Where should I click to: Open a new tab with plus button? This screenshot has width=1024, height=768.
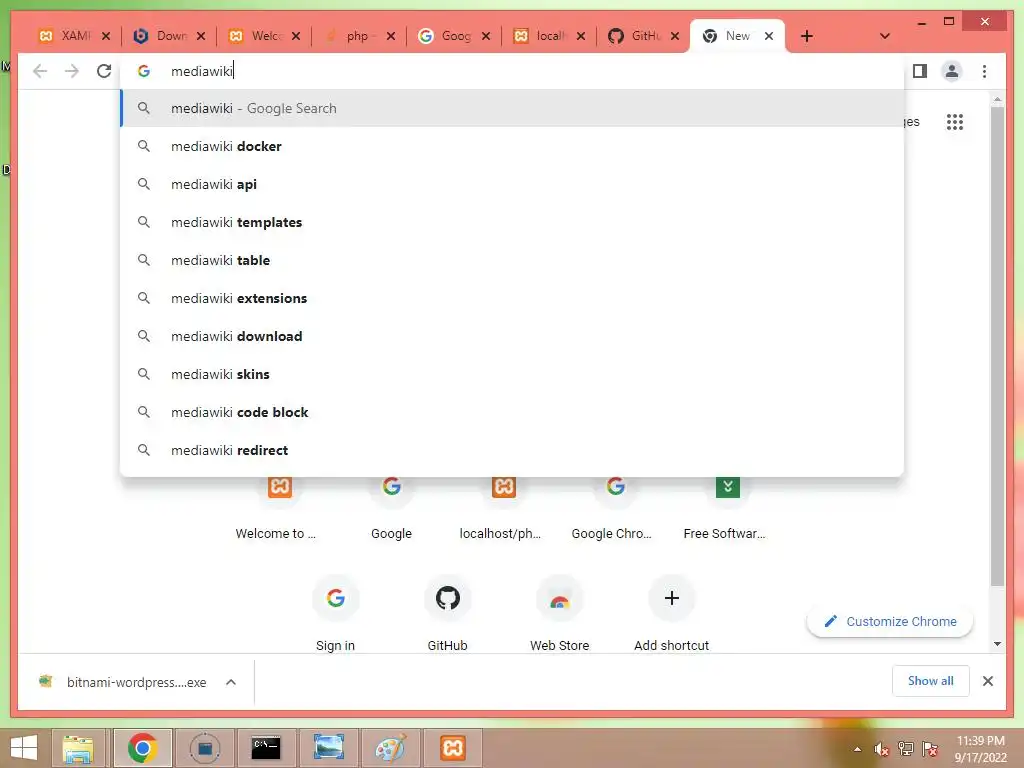click(807, 36)
